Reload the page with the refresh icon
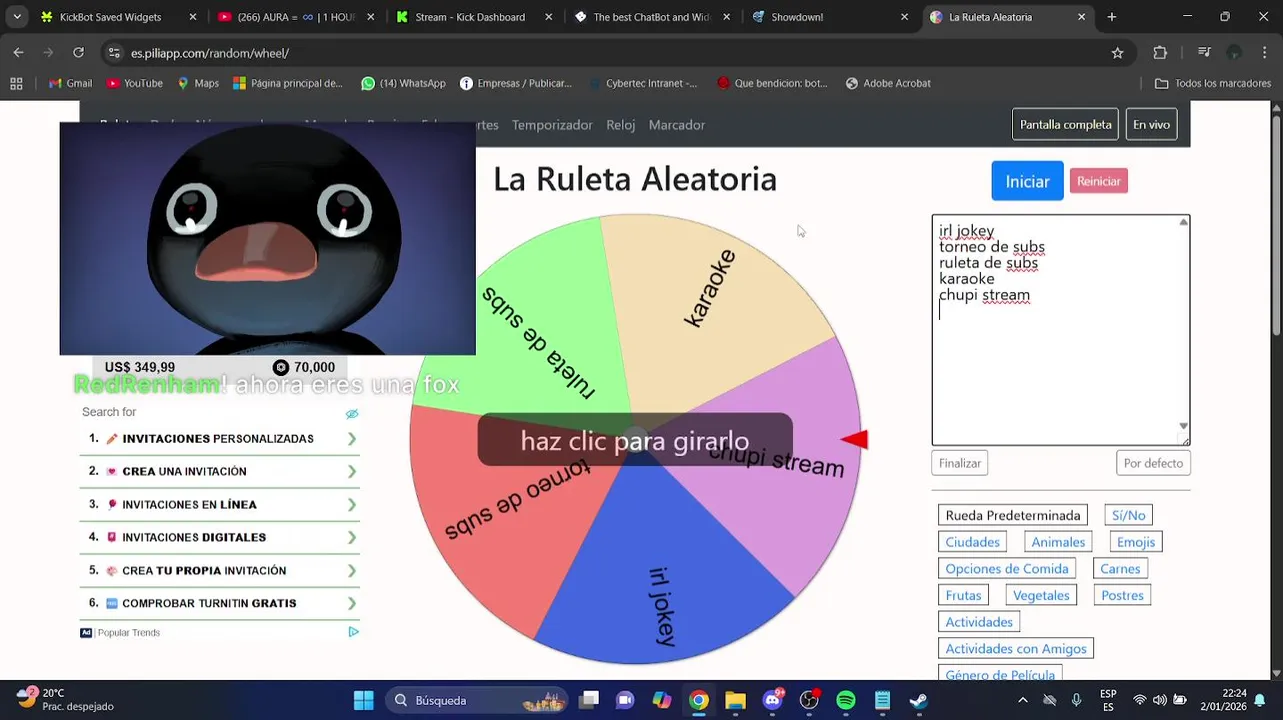The width and height of the screenshot is (1283, 720). click(78, 53)
